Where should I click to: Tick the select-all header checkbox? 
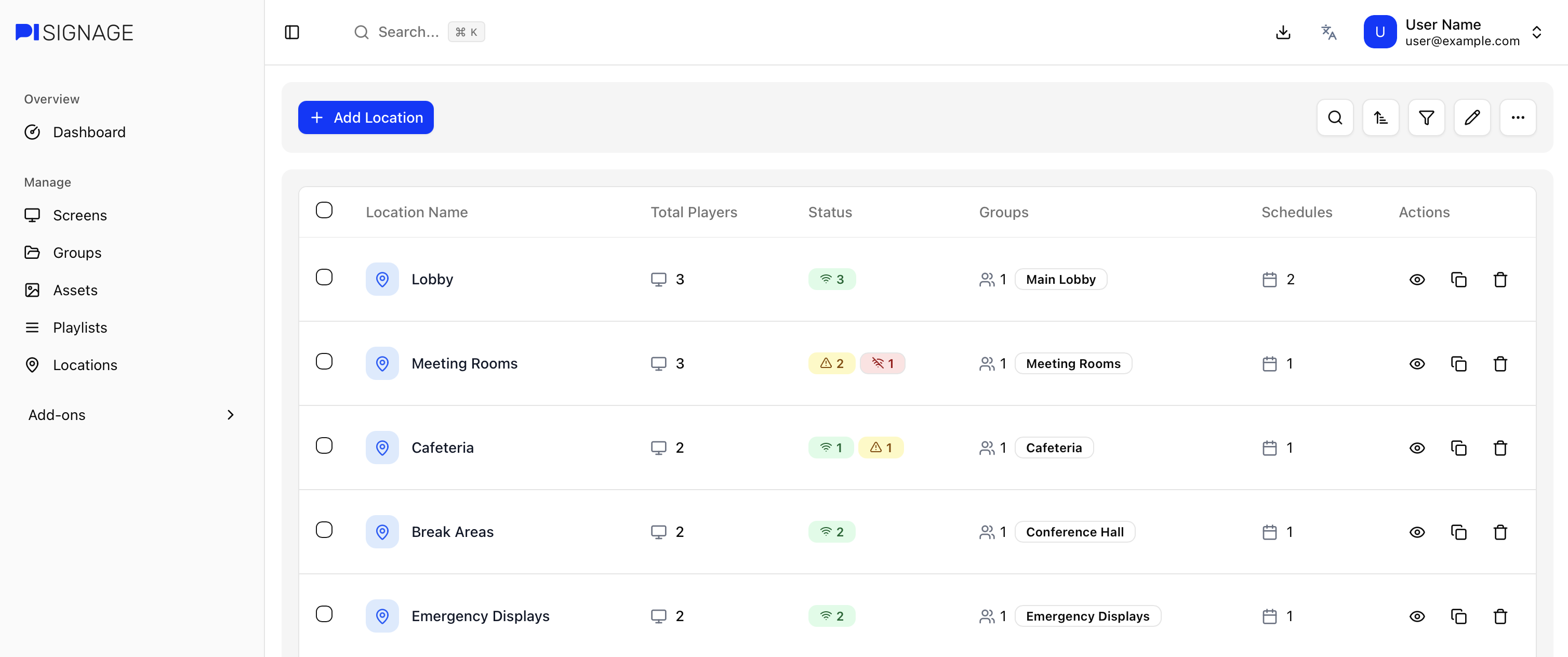(324, 211)
